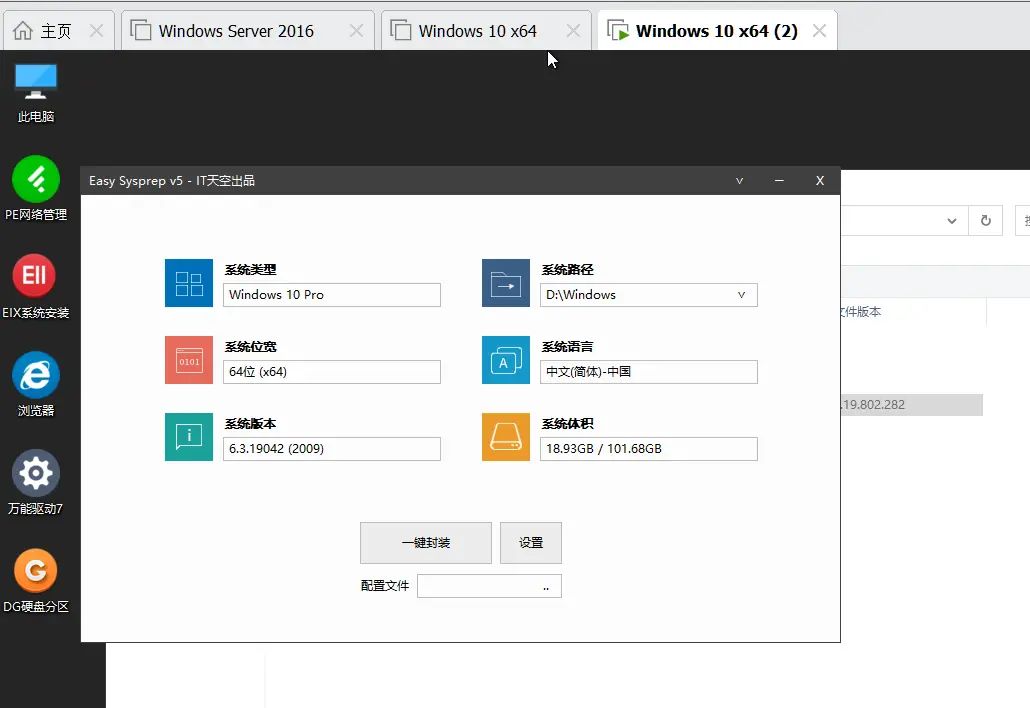Click the 系统类型 Windows 10 Pro field

pos(332,295)
